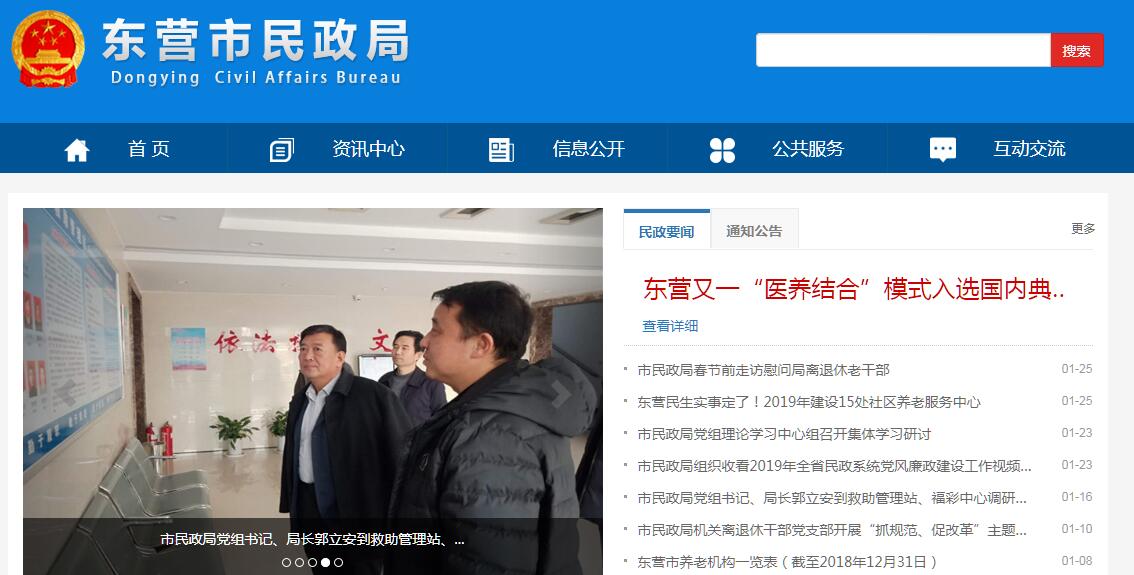Open headline 东营又一“医养结合”模式 article
Viewport: 1134px width, 575px height.
854,289
